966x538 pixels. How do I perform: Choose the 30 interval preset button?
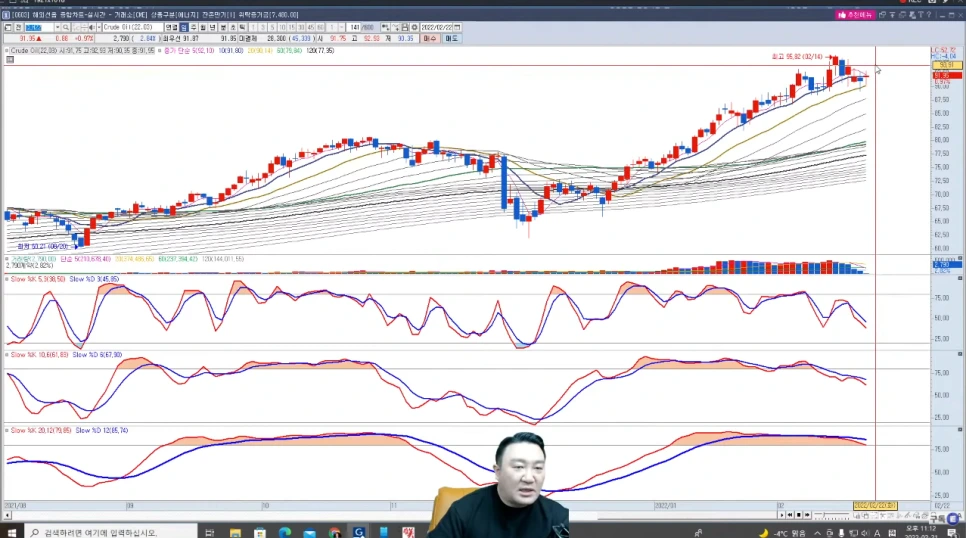pos(301,28)
